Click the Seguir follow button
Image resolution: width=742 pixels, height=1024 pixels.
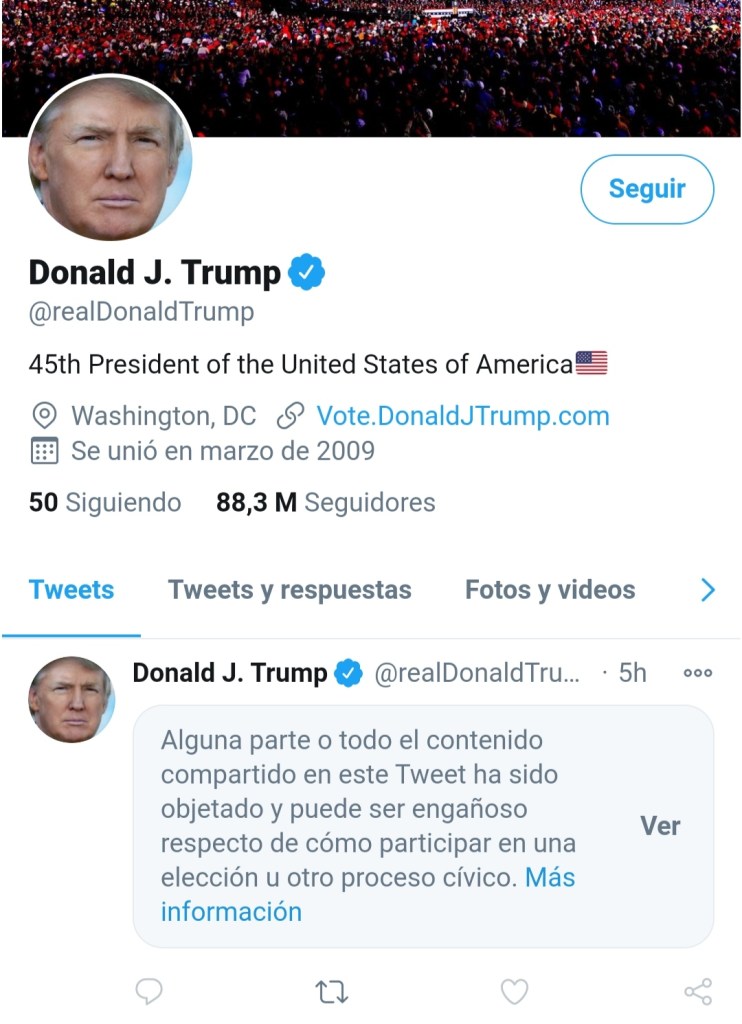[647, 189]
